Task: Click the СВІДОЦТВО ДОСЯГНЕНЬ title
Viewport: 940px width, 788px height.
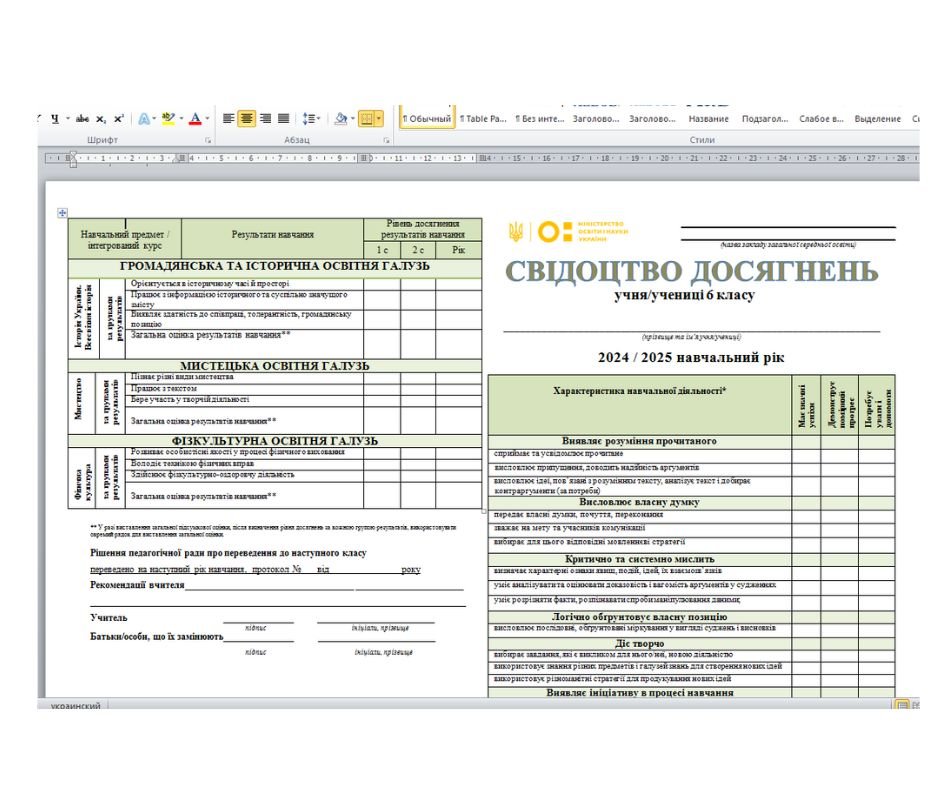Action: (692, 271)
